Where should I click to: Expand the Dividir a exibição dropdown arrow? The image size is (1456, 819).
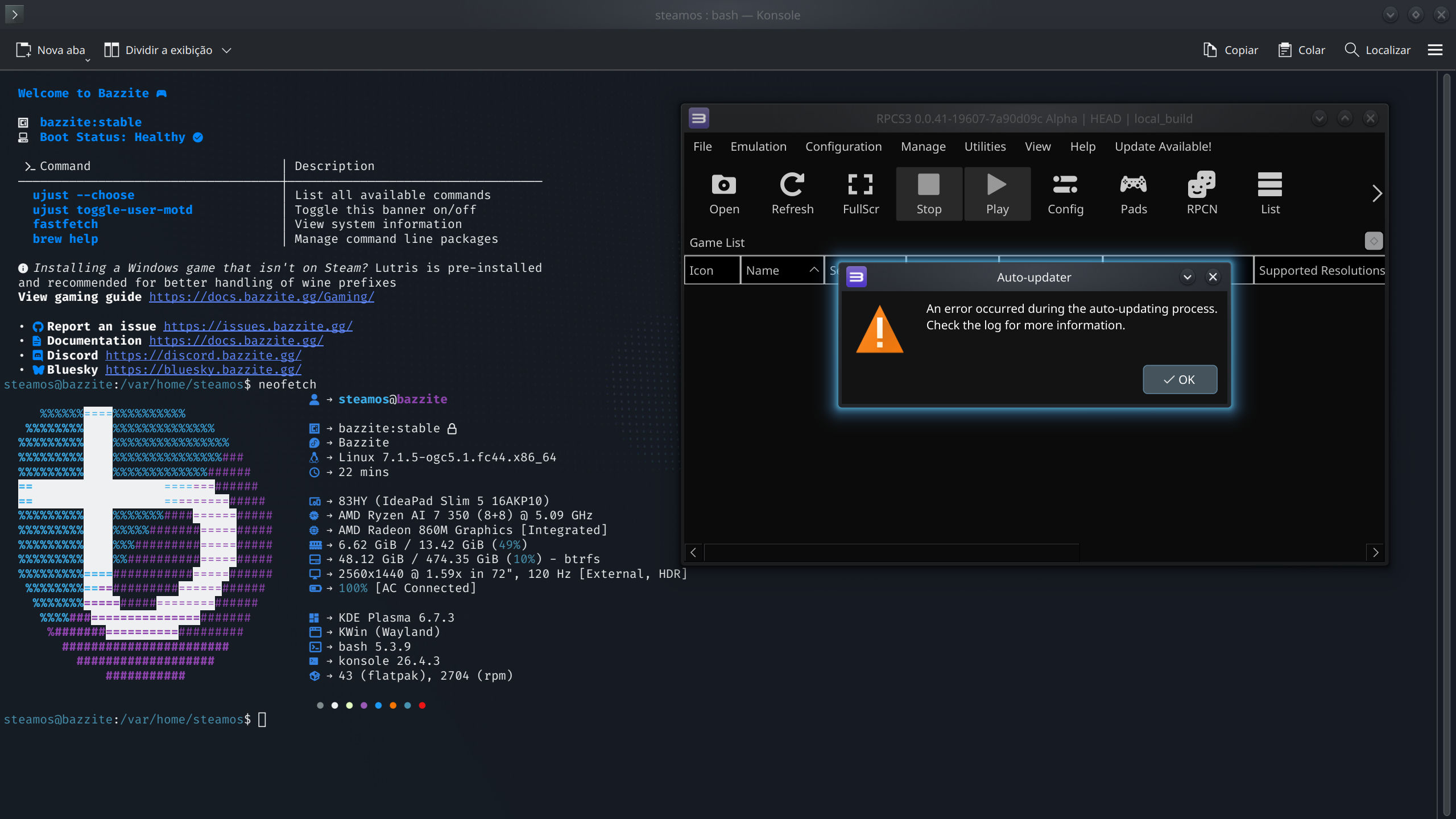point(227,50)
